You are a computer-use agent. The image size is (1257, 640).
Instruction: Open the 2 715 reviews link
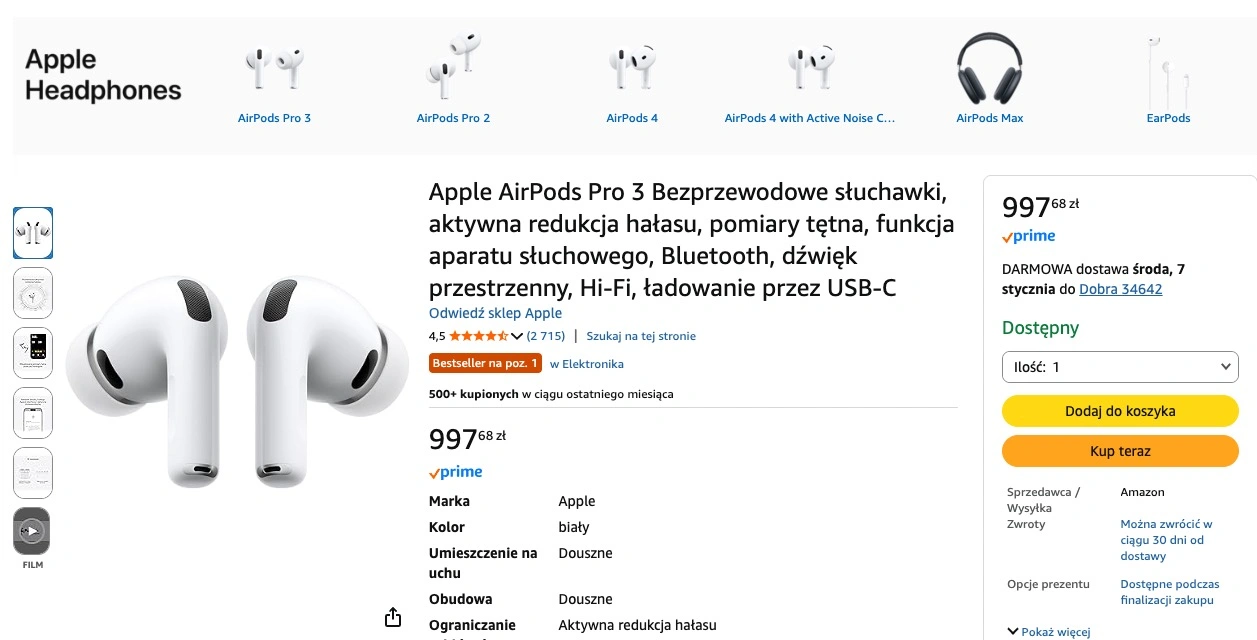click(546, 336)
